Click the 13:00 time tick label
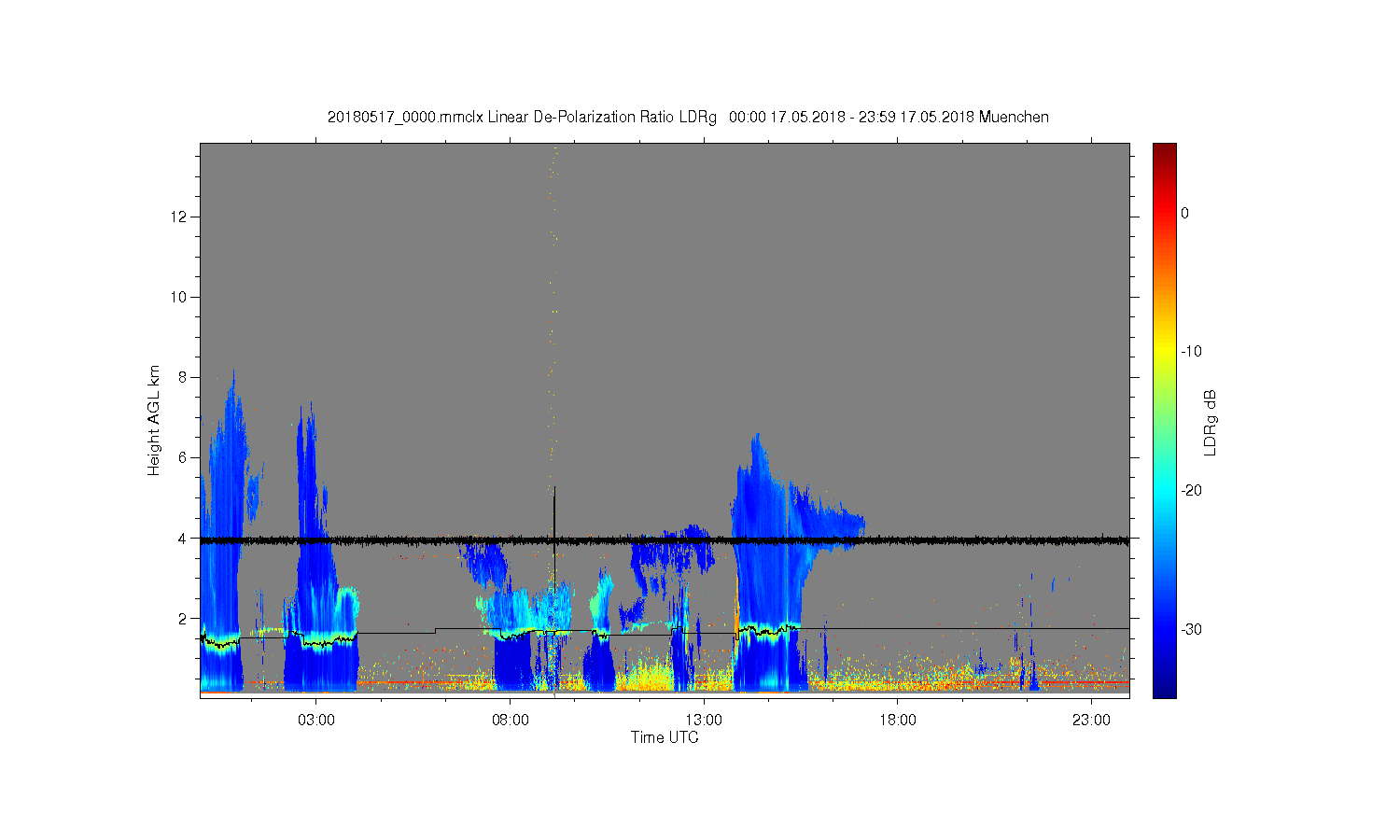The width and height of the screenshot is (1400, 840). point(704,721)
